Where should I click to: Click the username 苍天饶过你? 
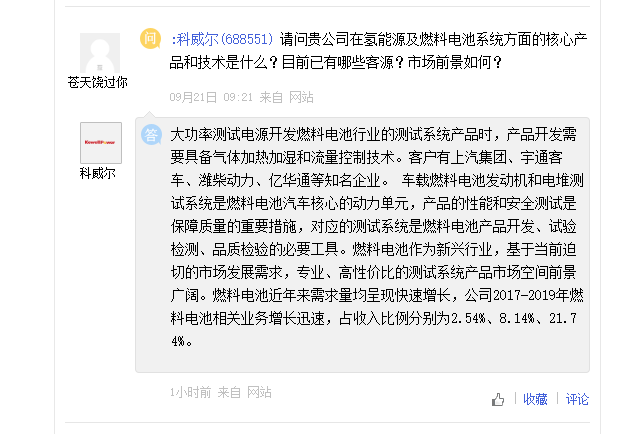tap(97, 83)
